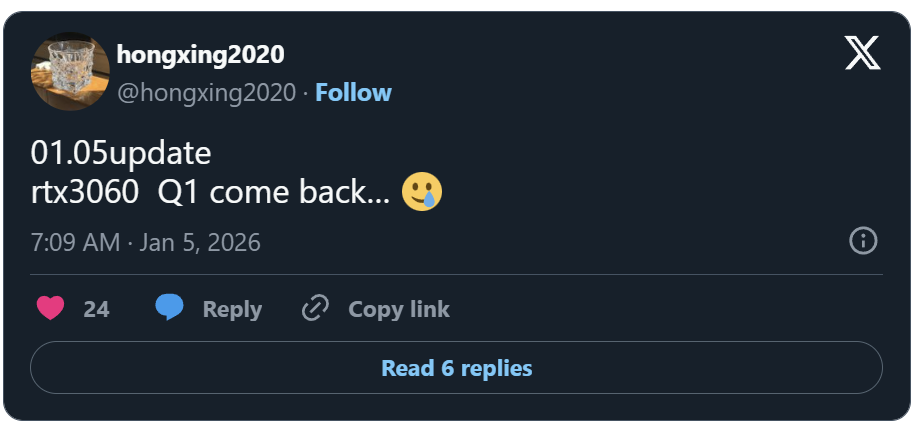Open hongxing2020's profile avatar picture
The height and width of the screenshot is (424, 919).
(x=70, y=71)
